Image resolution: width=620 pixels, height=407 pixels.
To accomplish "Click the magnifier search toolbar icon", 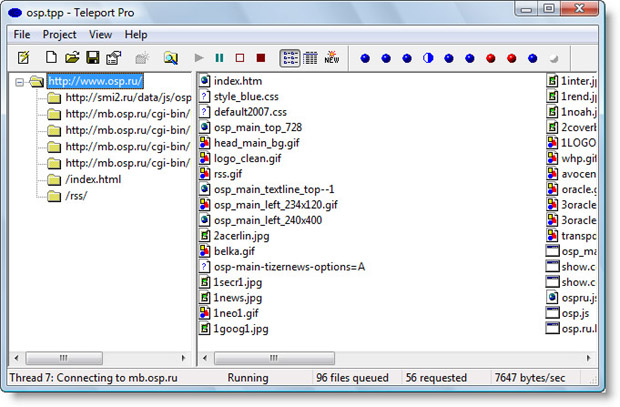I will point(171,58).
